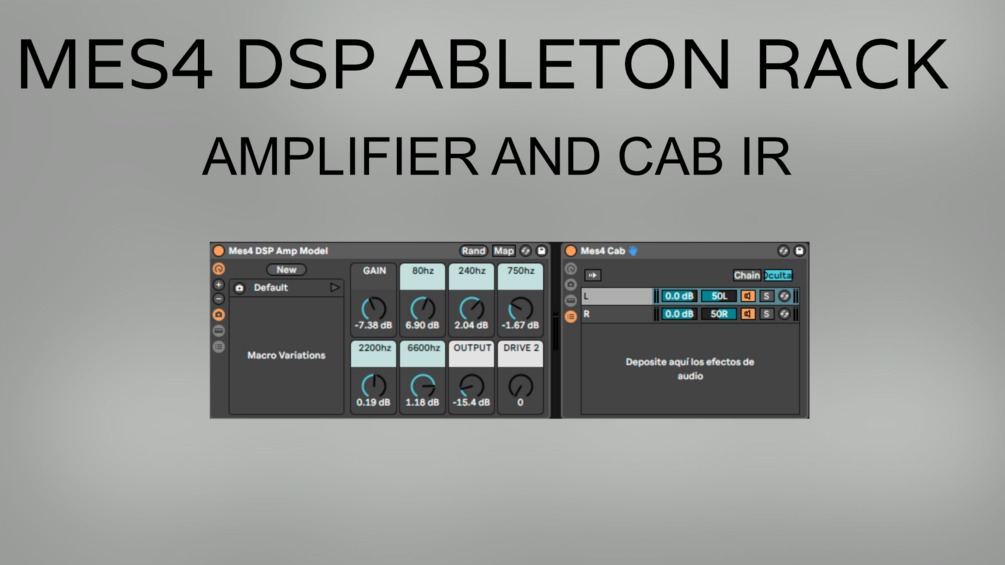Mute the L chain speaker button
1005x565 pixels.
(x=748, y=296)
